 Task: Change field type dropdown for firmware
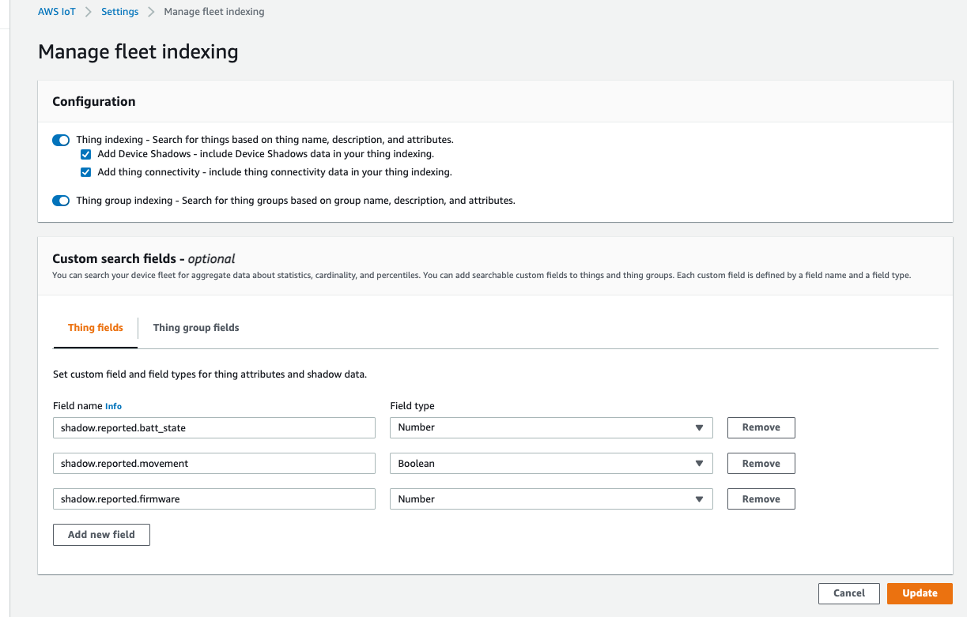coord(550,498)
